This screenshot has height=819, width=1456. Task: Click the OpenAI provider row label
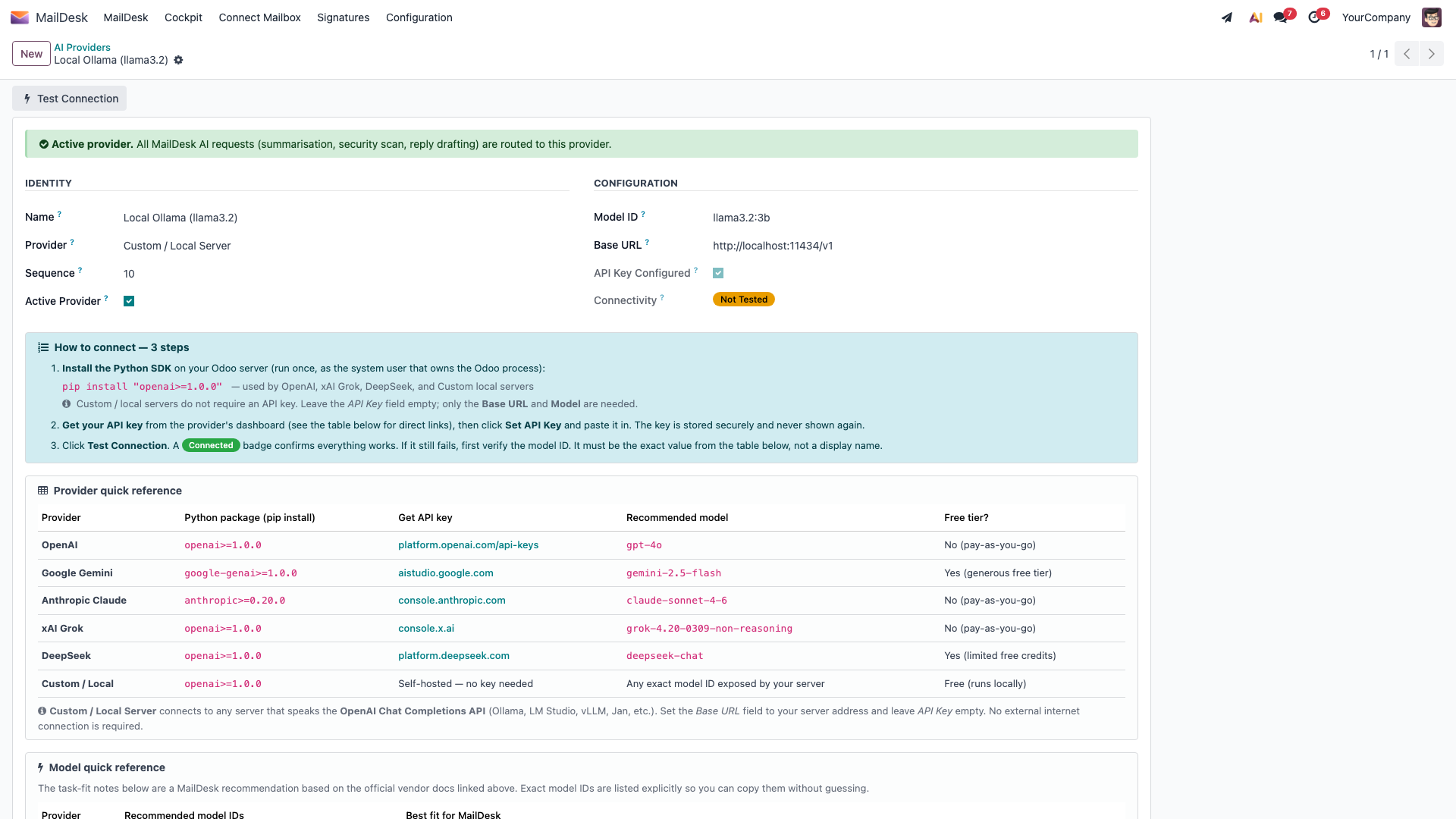click(59, 545)
